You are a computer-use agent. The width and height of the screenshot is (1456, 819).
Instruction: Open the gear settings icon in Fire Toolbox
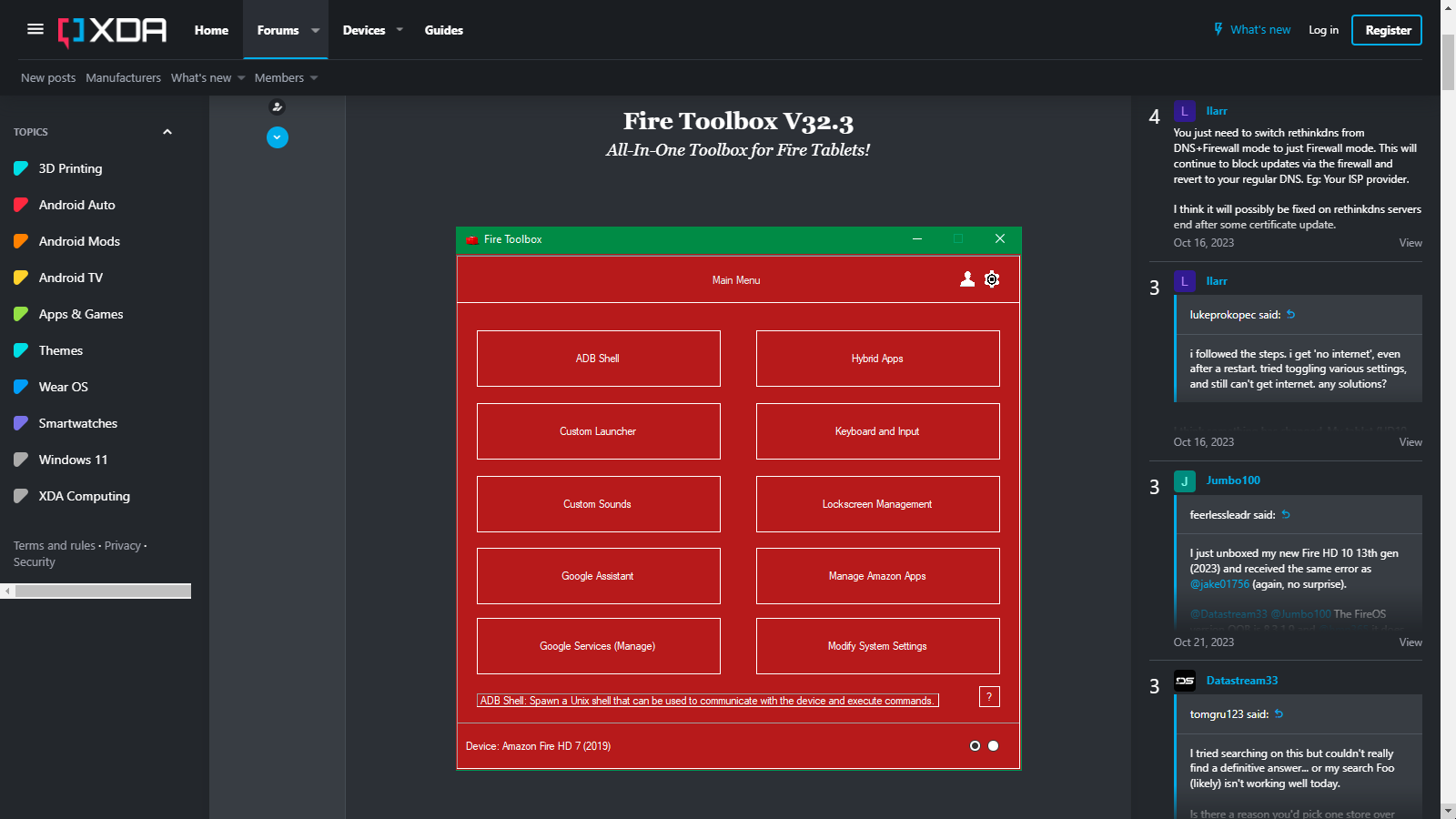[x=992, y=279]
